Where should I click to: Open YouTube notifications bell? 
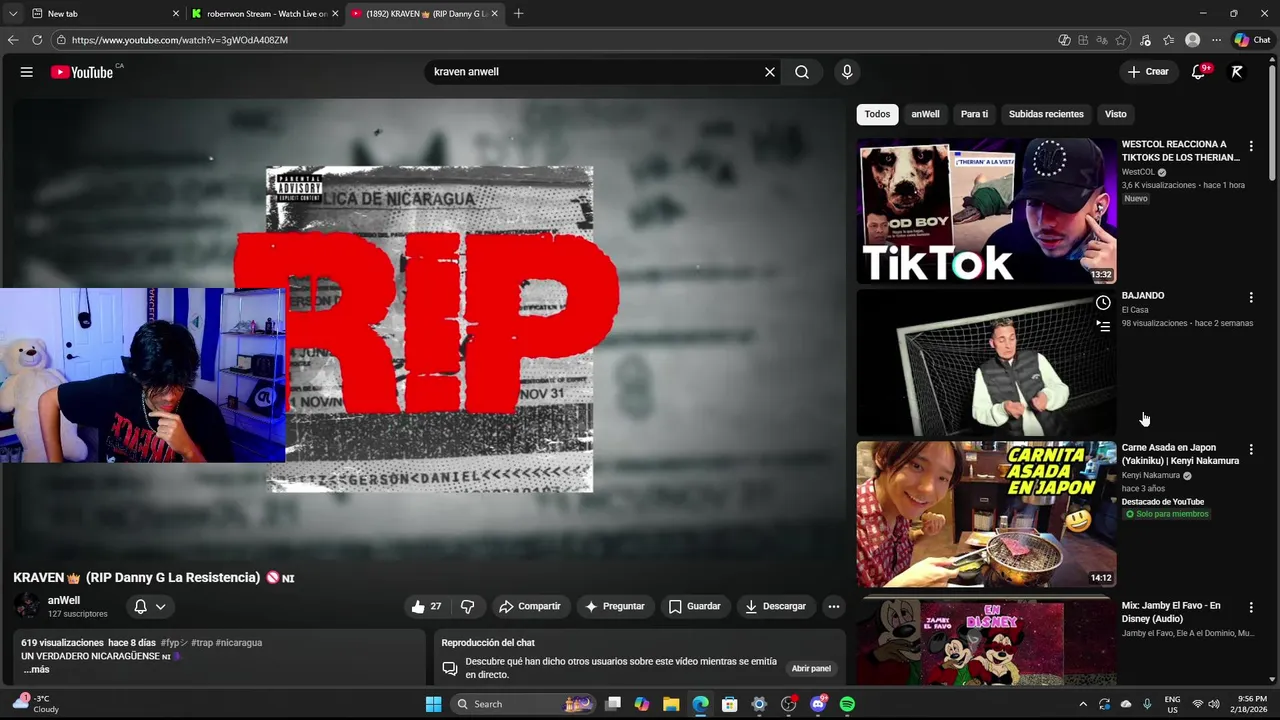click(1198, 72)
